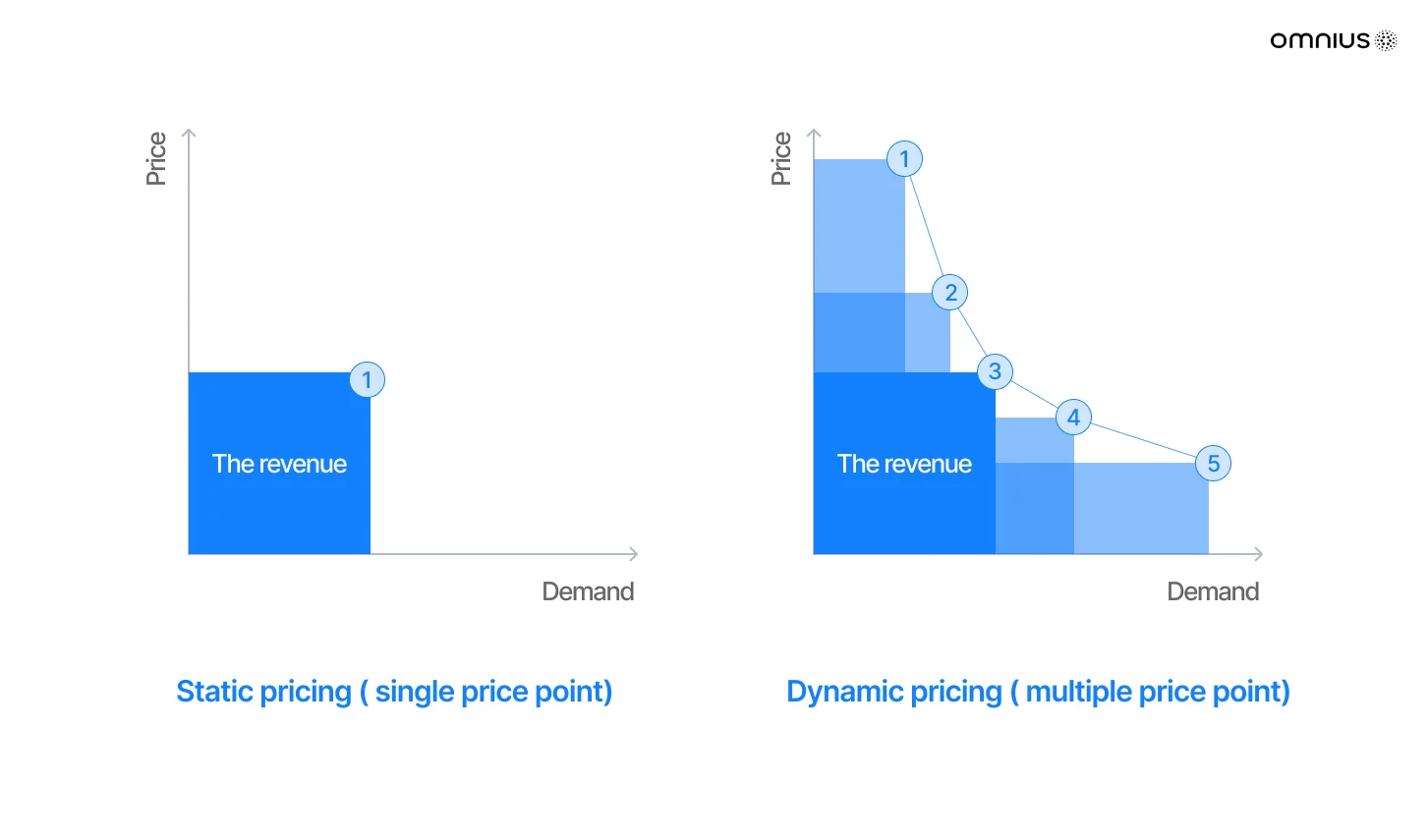Click price point marker 3

click(995, 371)
